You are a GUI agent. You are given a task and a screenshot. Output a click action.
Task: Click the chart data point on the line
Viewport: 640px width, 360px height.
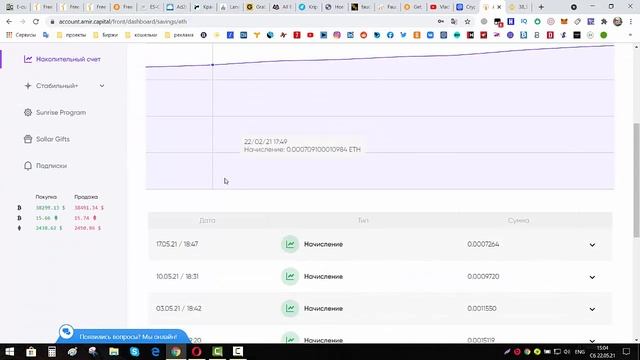212,65
